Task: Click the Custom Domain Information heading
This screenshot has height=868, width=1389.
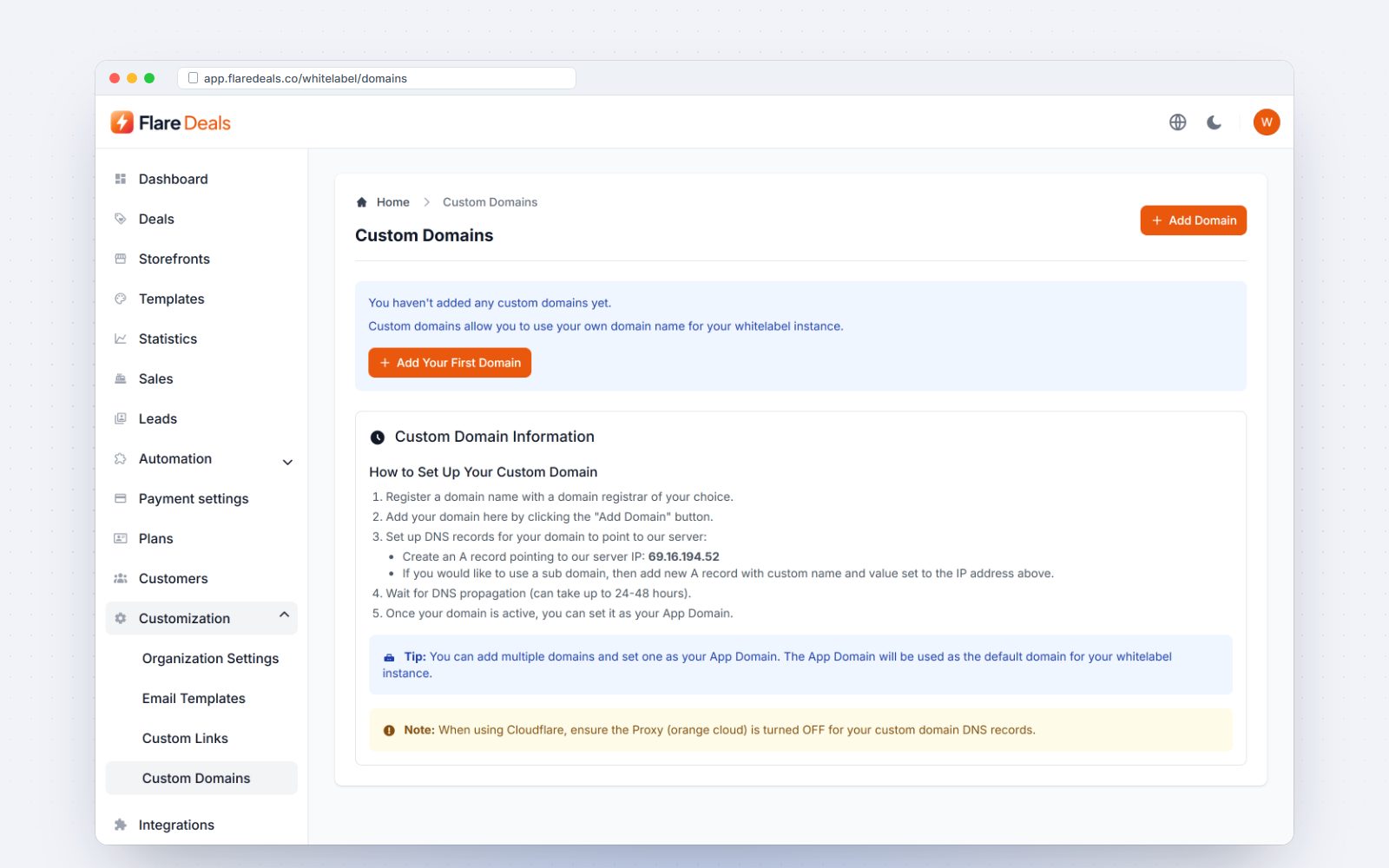Action: tap(495, 437)
